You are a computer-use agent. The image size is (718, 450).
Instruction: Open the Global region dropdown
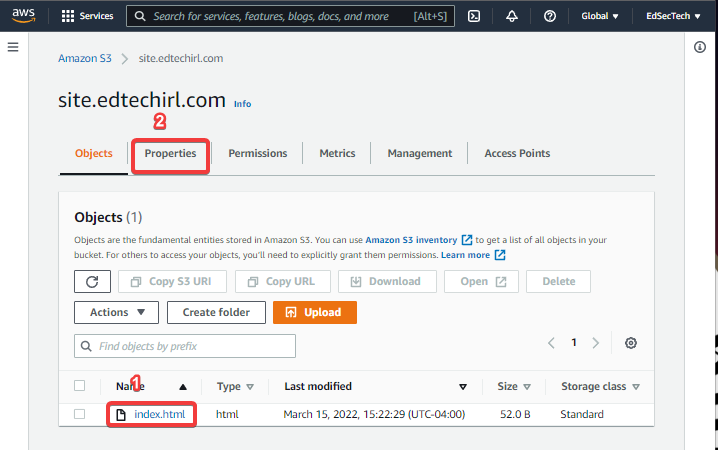(x=600, y=16)
